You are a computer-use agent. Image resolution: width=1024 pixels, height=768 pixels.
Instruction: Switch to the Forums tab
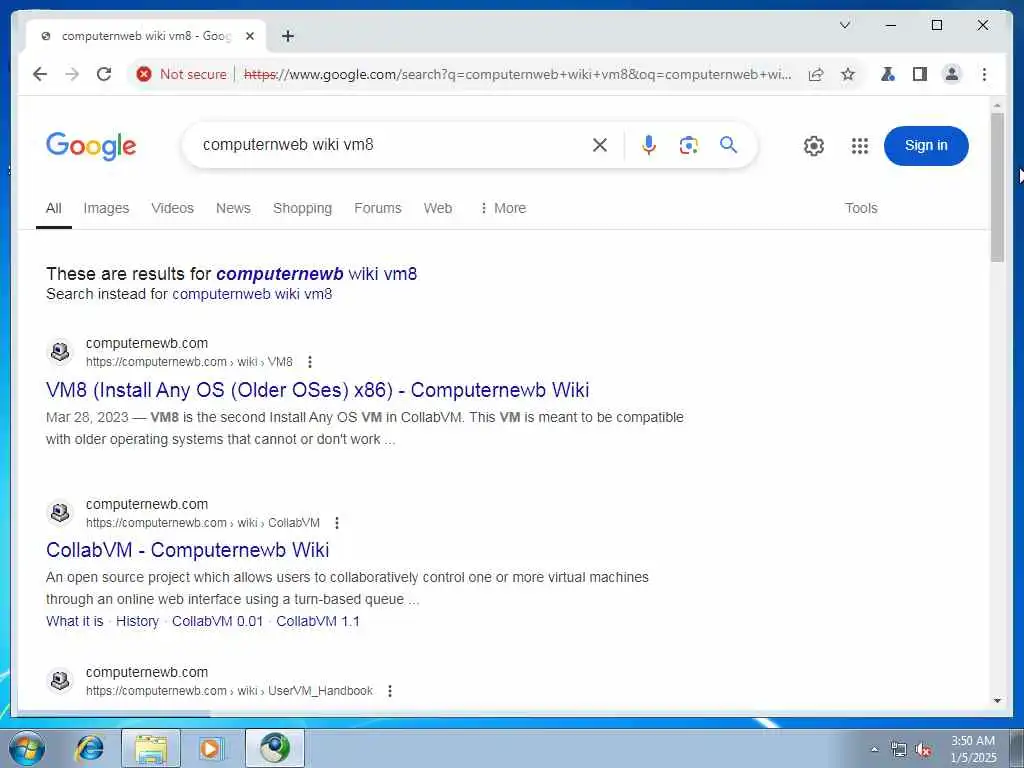pyautogui.click(x=377, y=208)
